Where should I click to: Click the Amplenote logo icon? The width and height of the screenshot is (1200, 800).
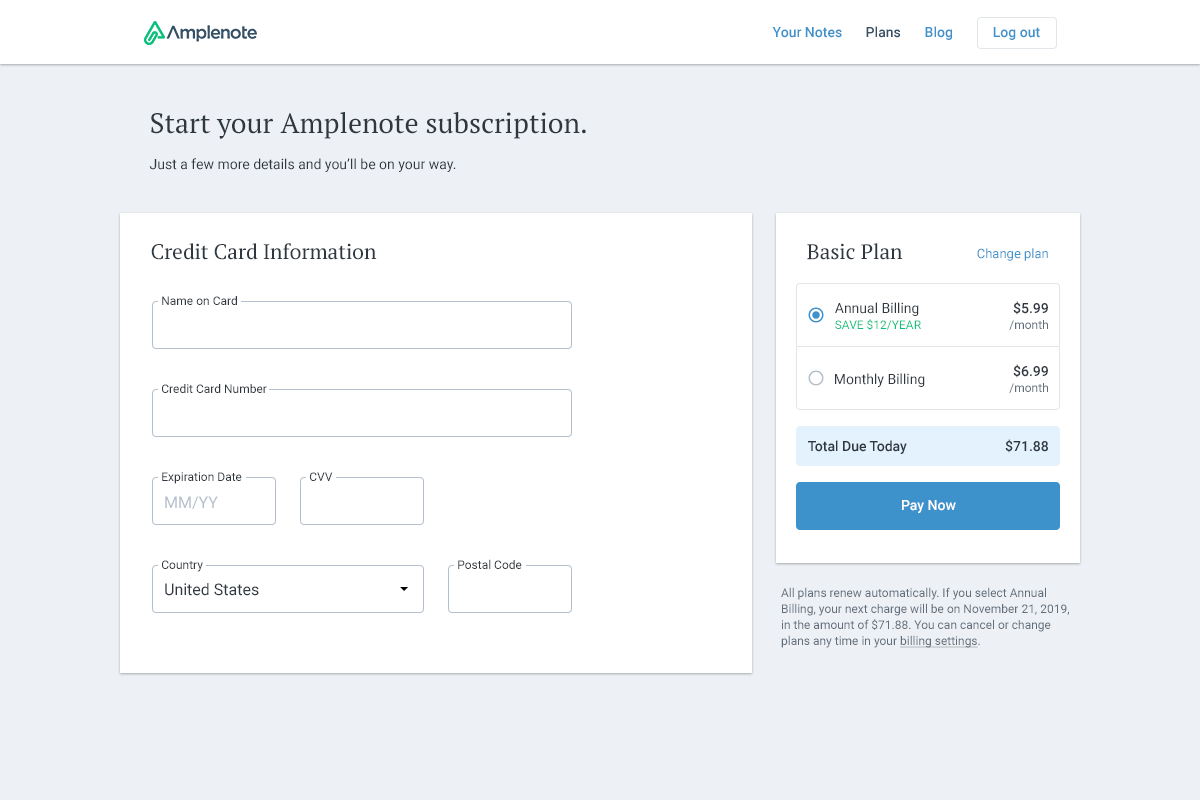(154, 33)
